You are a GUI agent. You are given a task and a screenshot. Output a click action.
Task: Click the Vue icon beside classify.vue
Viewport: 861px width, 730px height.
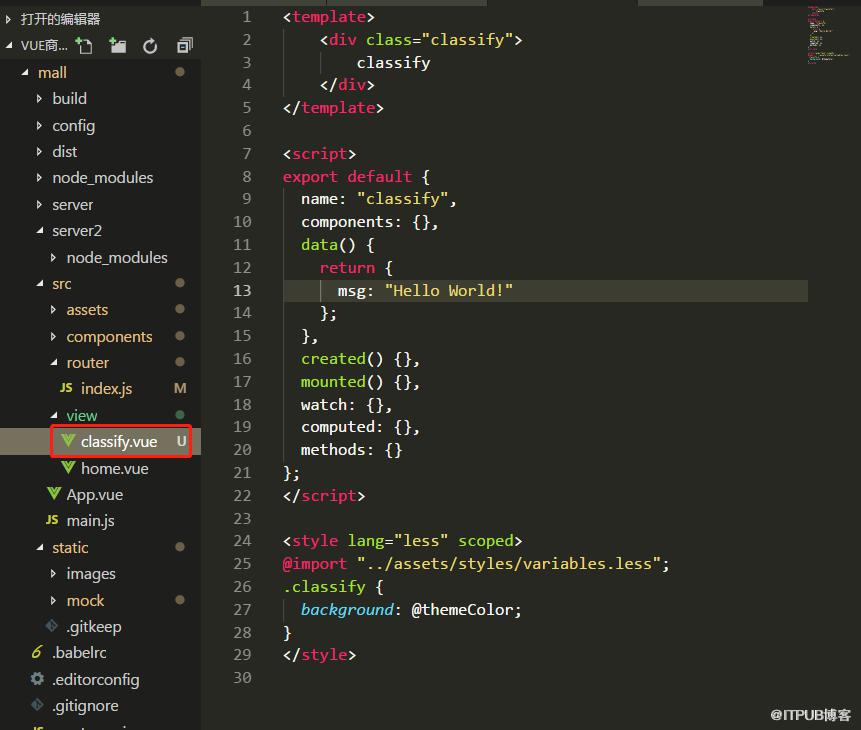(68, 441)
